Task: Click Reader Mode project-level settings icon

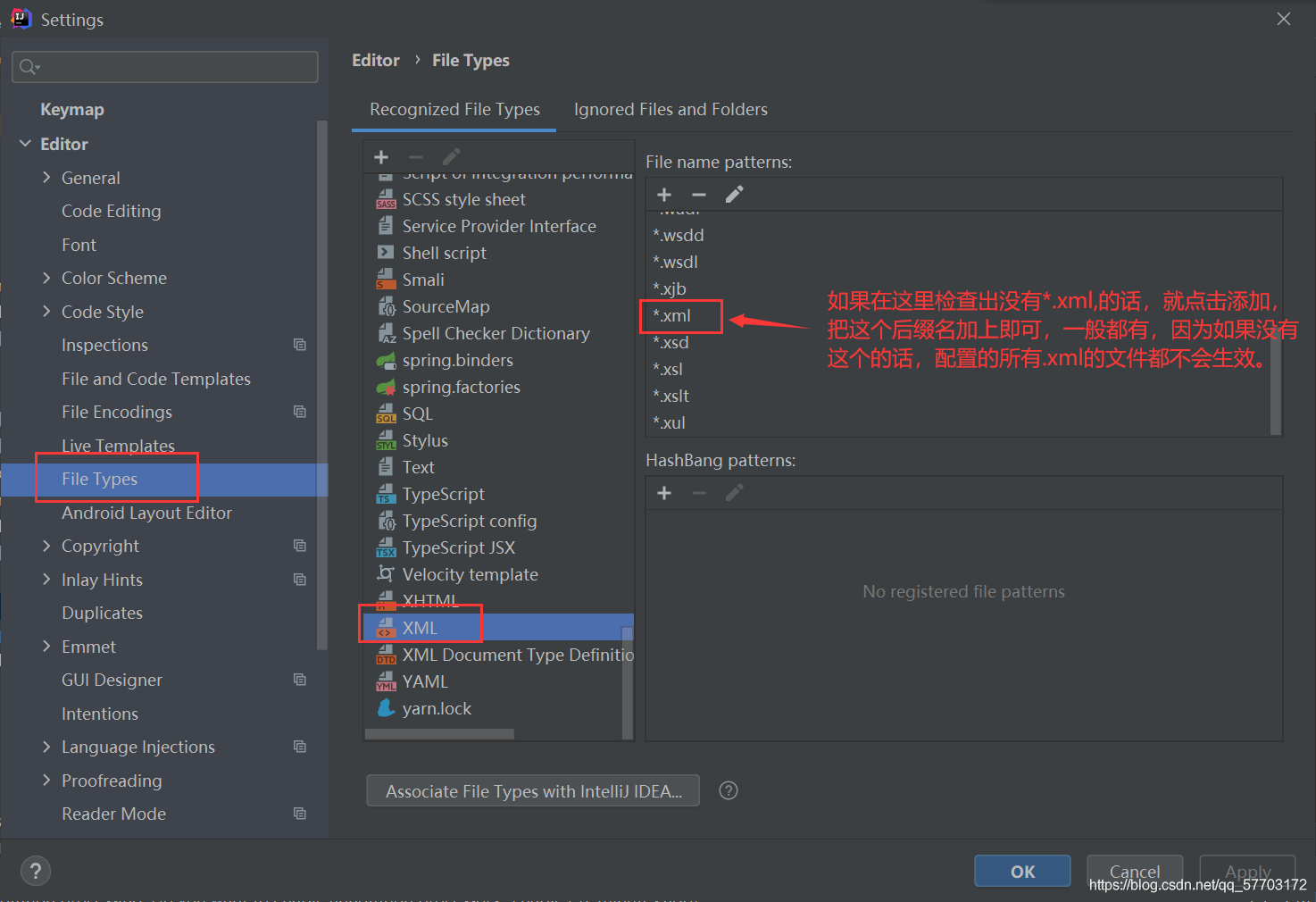Action: click(300, 814)
